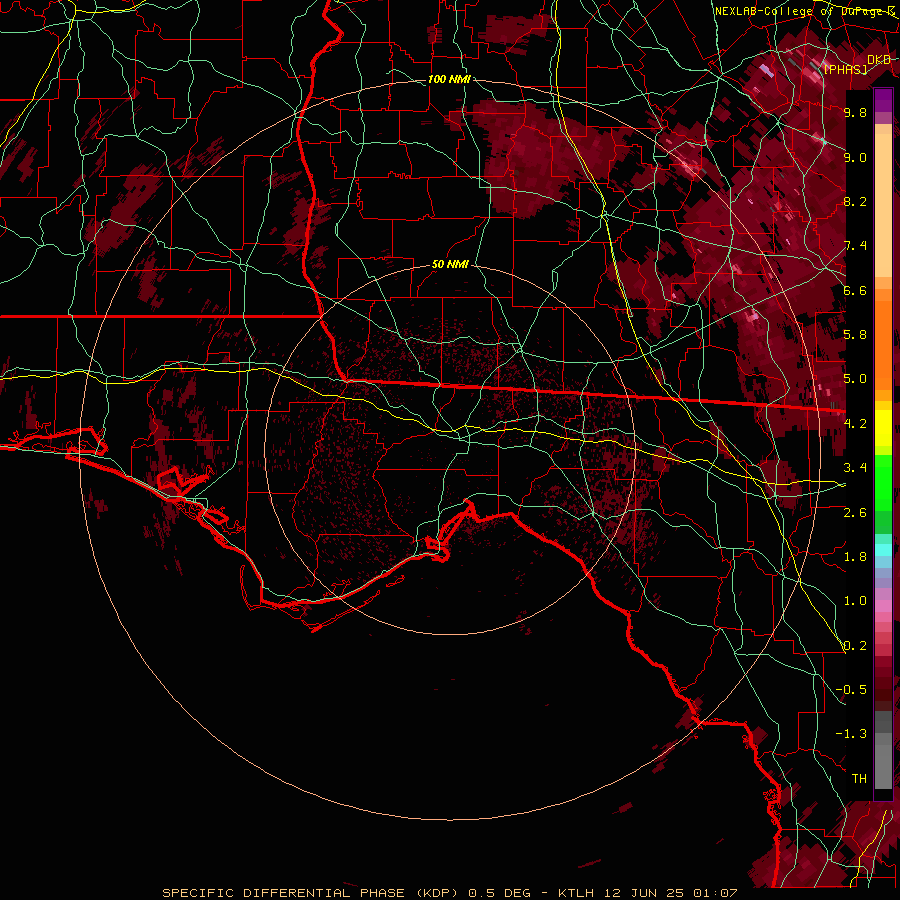Select the 8.2 value on the scale
The image size is (900, 900).
(855, 201)
